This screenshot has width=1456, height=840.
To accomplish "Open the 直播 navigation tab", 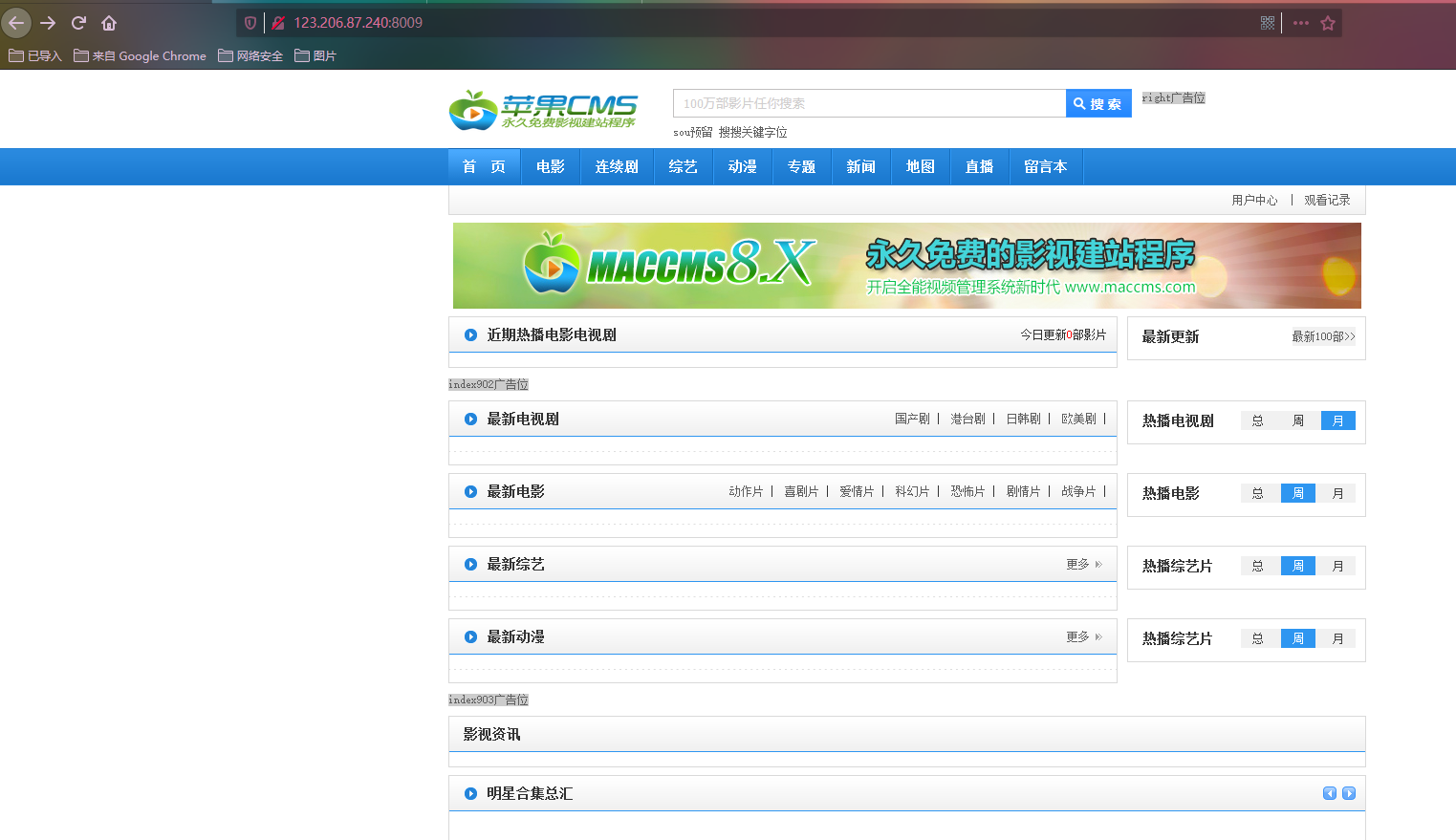I will [980, 166].
